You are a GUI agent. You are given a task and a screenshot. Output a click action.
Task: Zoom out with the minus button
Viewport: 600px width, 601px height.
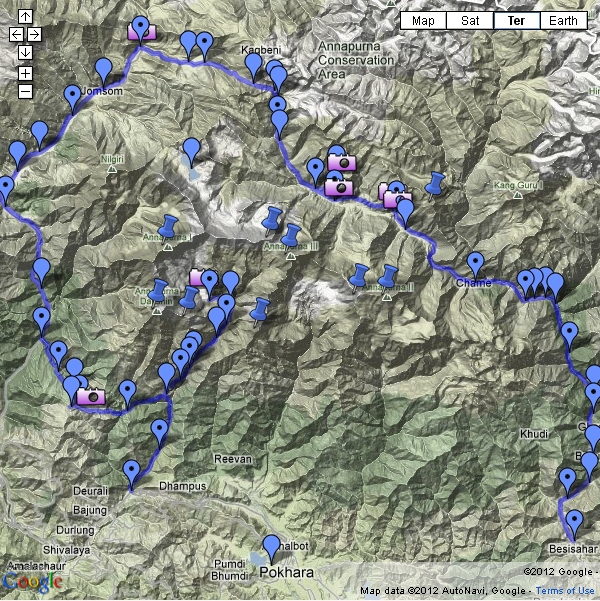pos(25,91)
